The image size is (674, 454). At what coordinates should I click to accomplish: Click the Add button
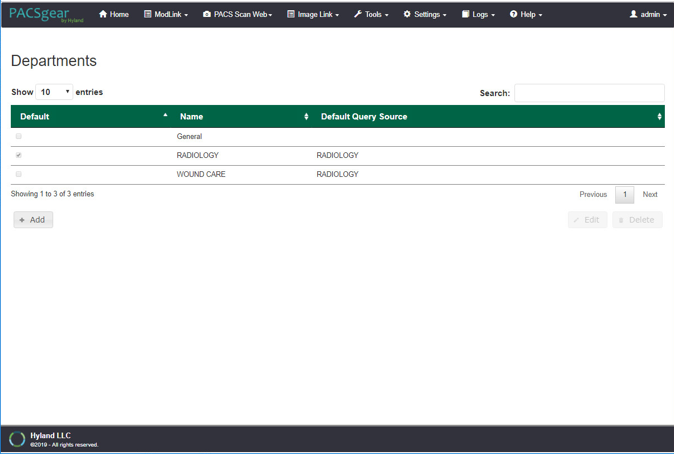(33, 220)
